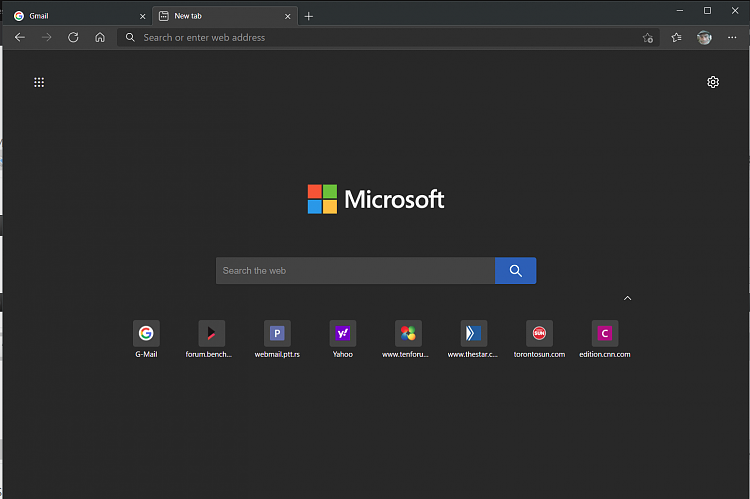
Task: Open a new tab with plus button
Action: tap(309, 16)
